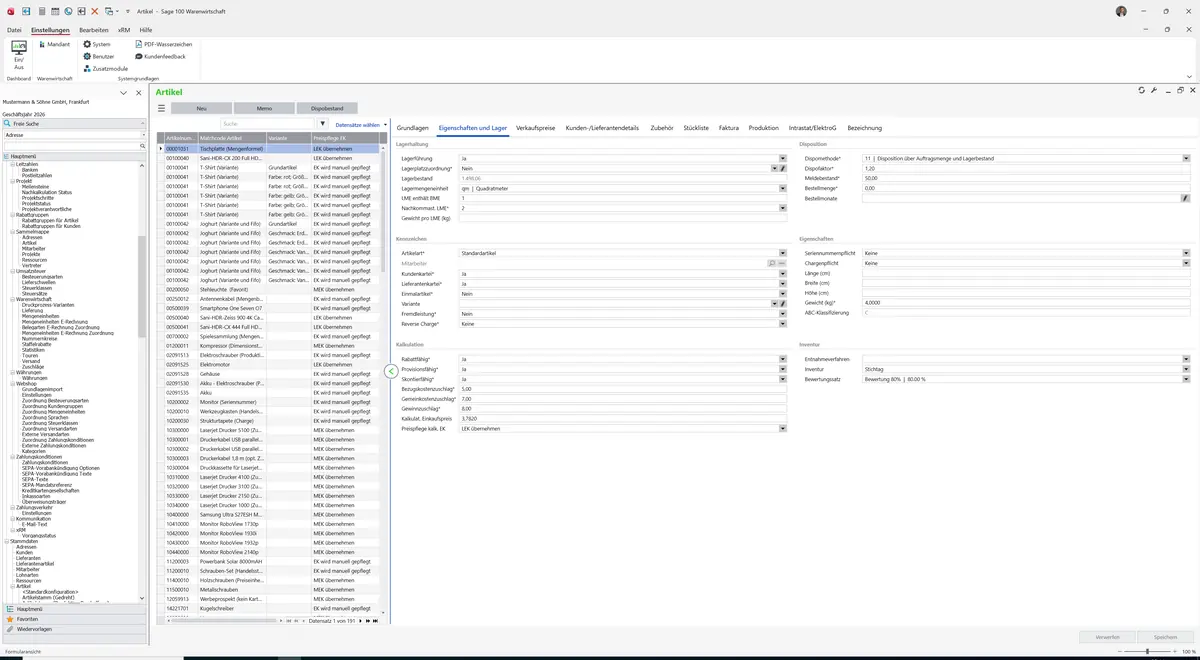Image resolution: width=1200 pixels, height=660 pixels.
Task: Open the Chargenpflicht dropdown
Action: point(1186,263)
